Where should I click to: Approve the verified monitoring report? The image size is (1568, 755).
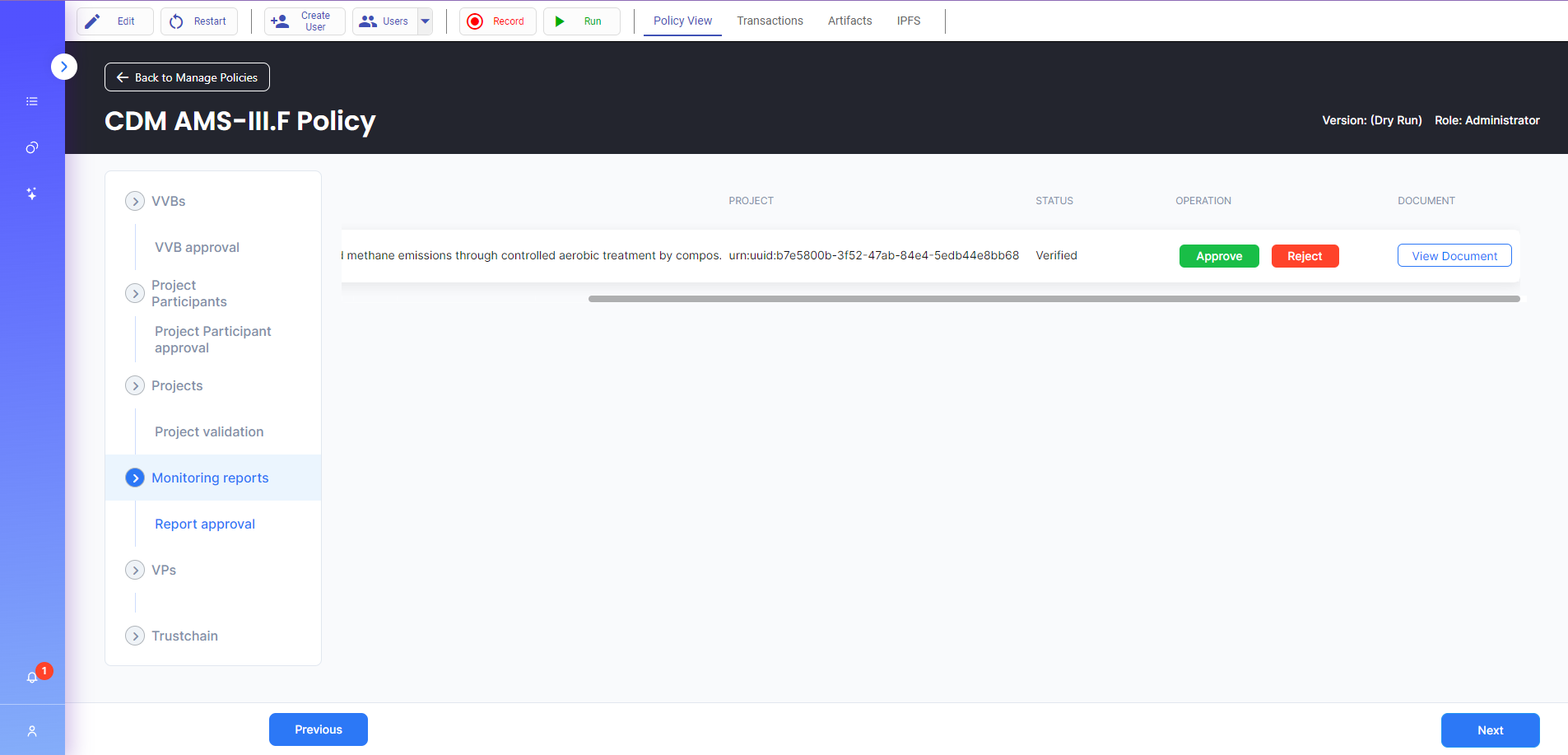(1219, 256)
